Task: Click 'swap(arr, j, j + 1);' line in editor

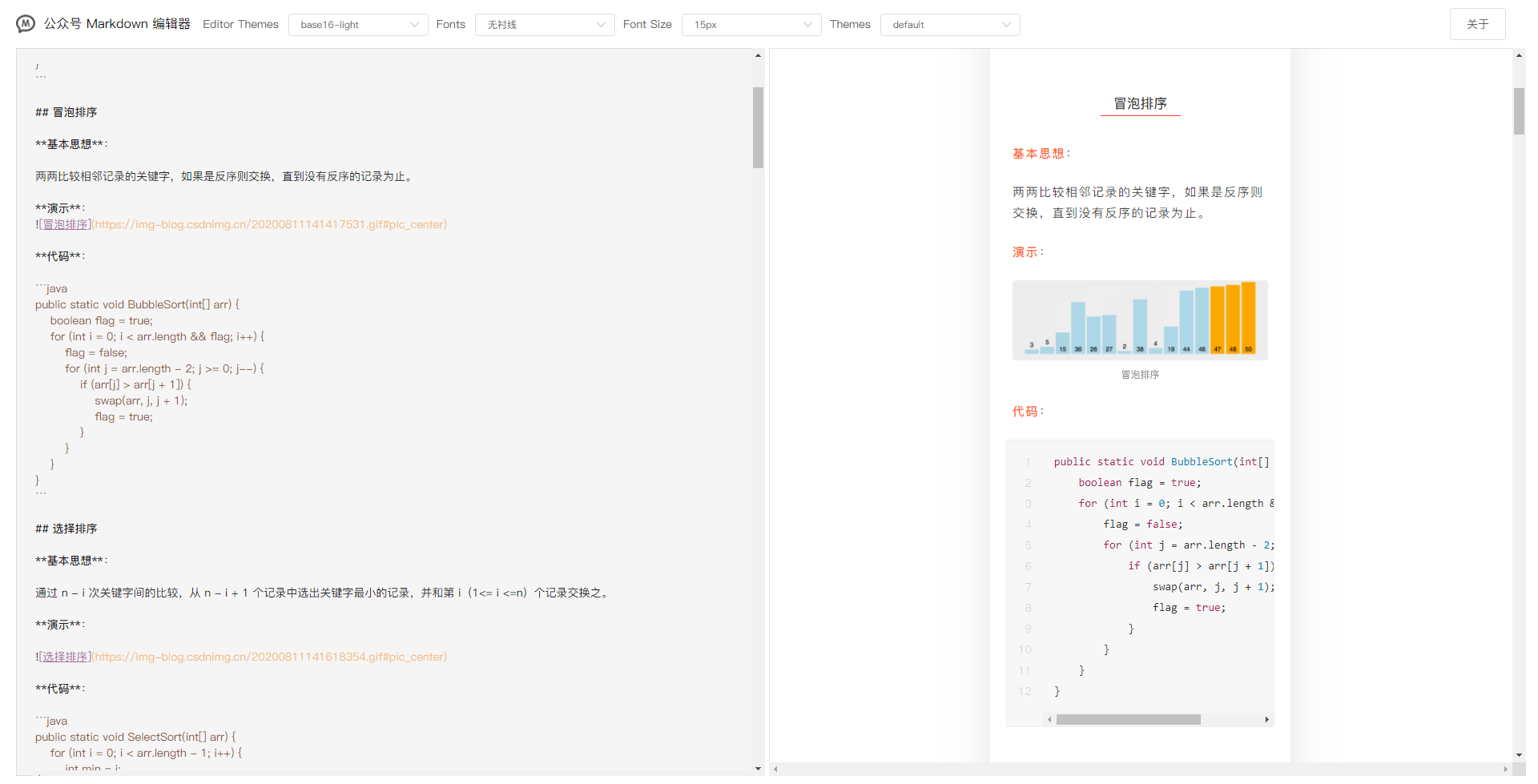Action: (141, 400)
